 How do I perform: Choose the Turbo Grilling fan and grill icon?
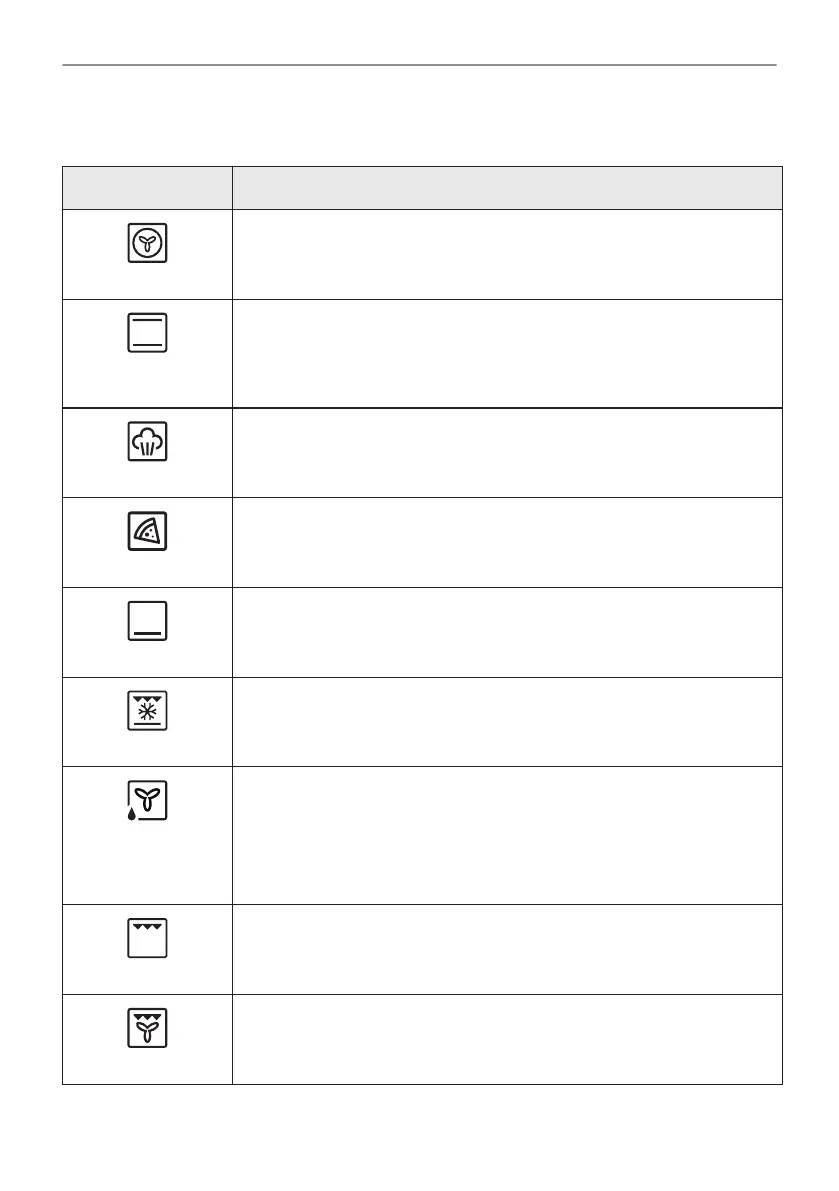coord(147,1028)
